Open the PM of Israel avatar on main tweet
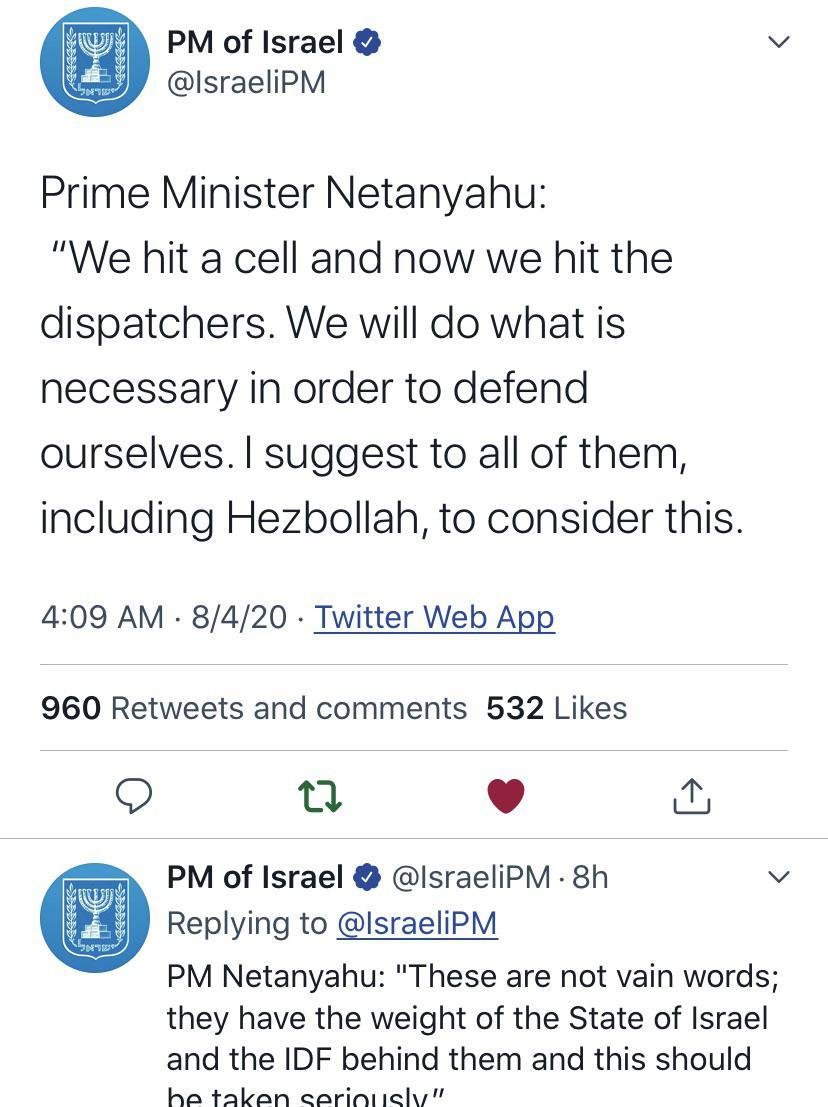828x1107 pixels. pyautogui.click(x=87, y=61)
